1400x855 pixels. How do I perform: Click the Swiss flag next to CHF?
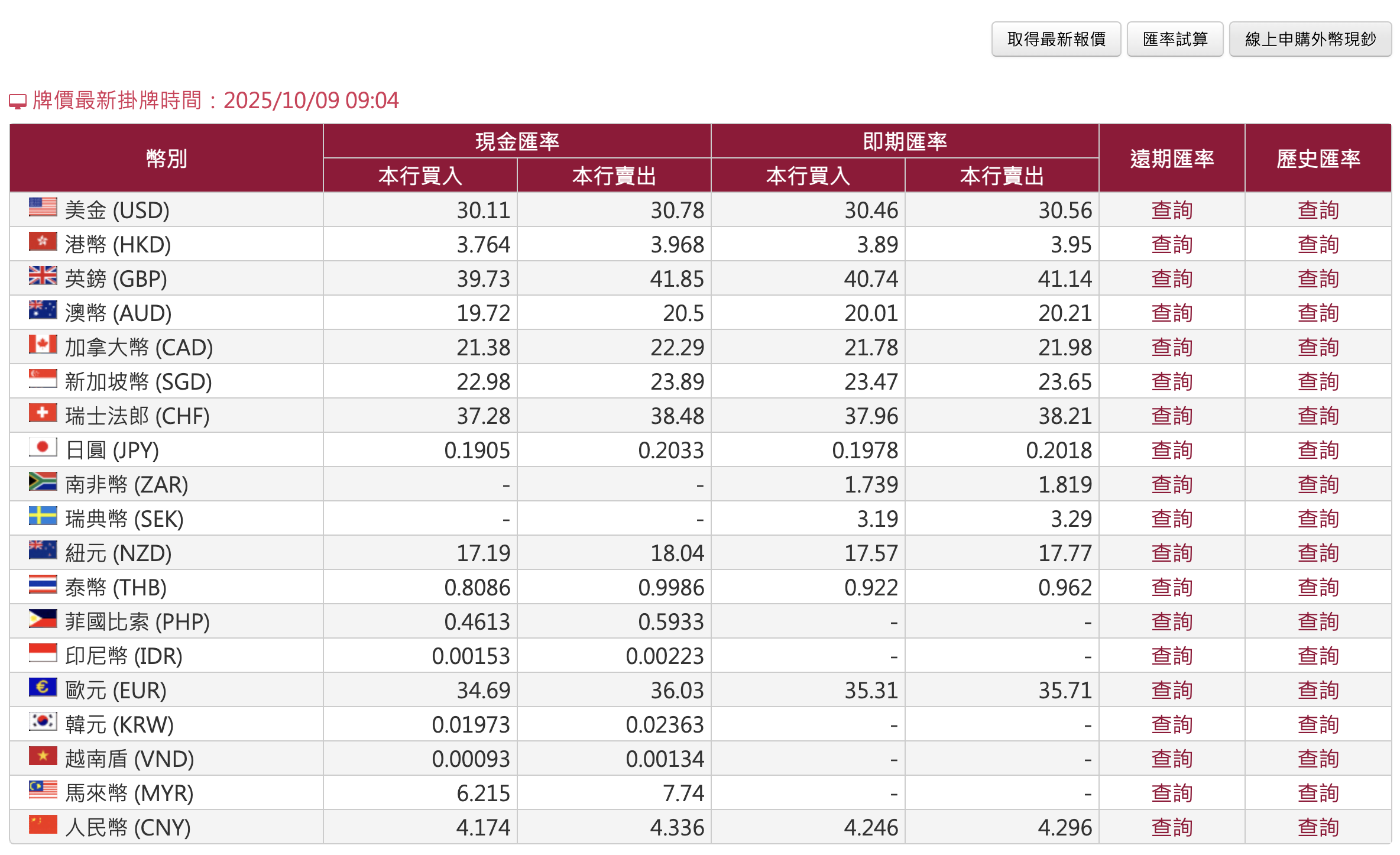click(43, 413)
